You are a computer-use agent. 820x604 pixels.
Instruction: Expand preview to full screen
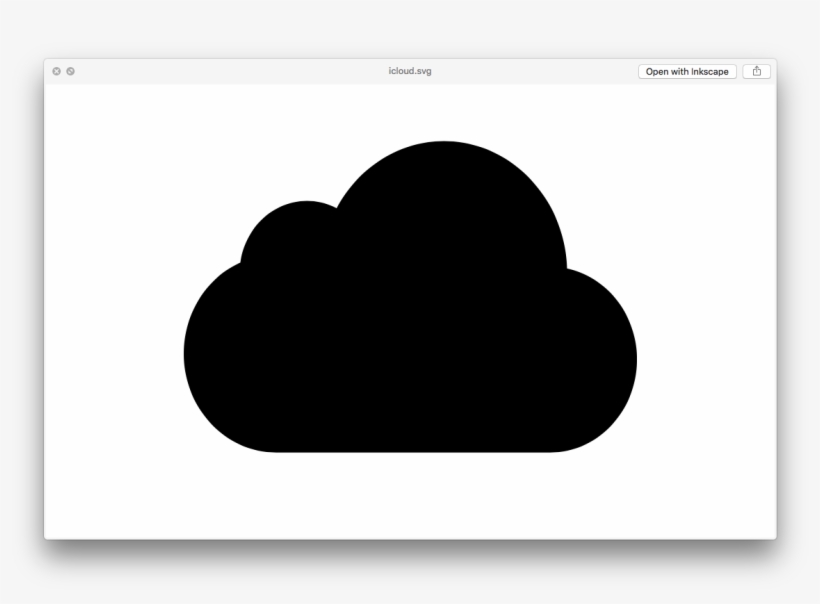71,71
